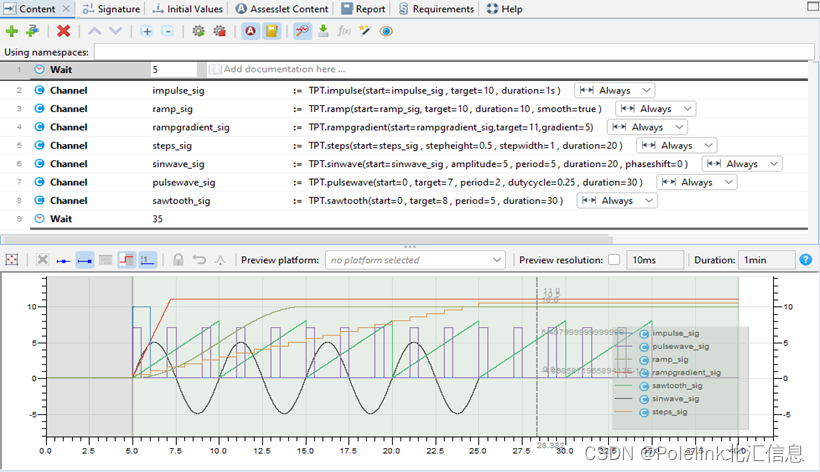Toggle the yellow documentation notebook button

coord(271,31)
